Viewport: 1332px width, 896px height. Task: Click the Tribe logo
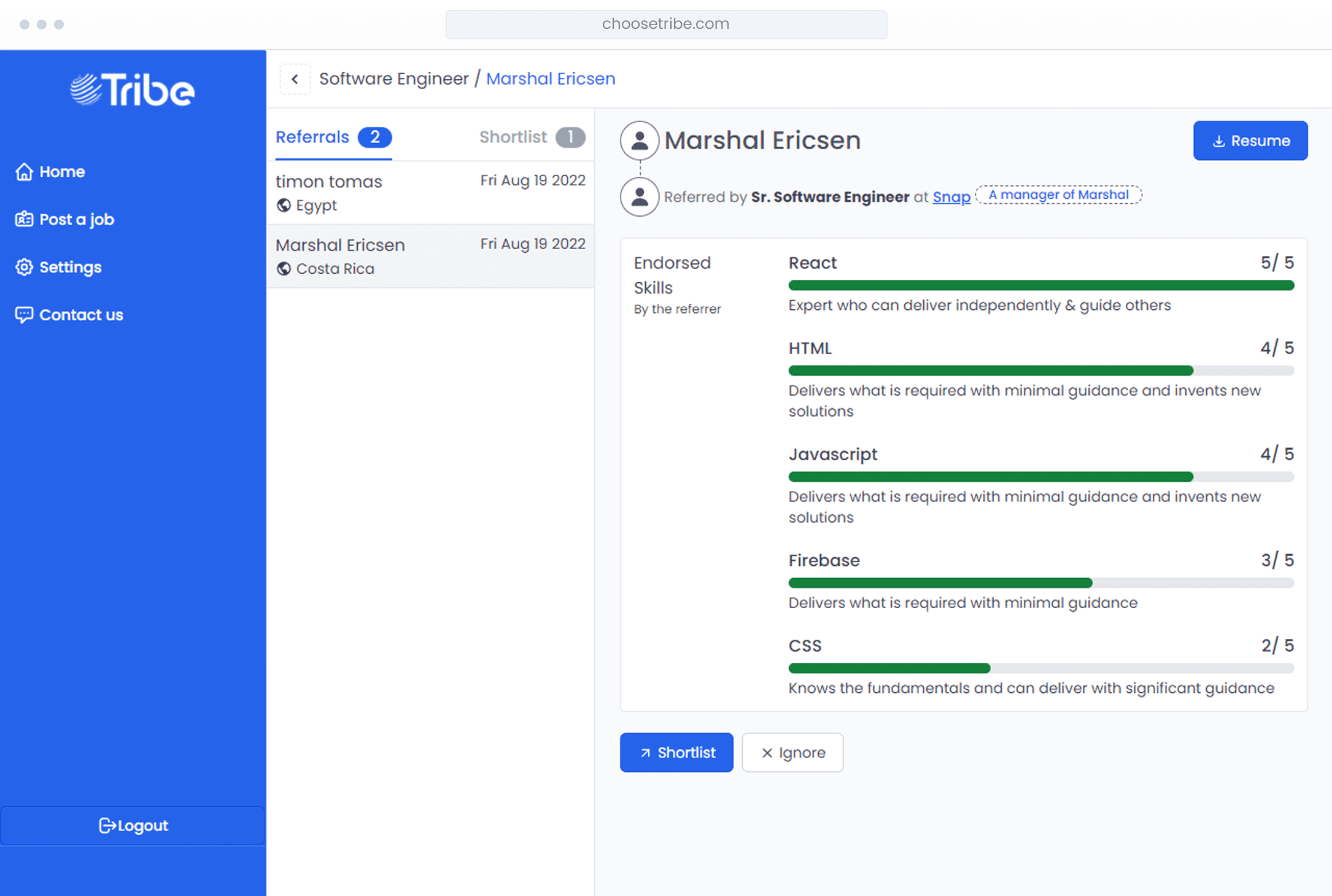click(133, 90)
